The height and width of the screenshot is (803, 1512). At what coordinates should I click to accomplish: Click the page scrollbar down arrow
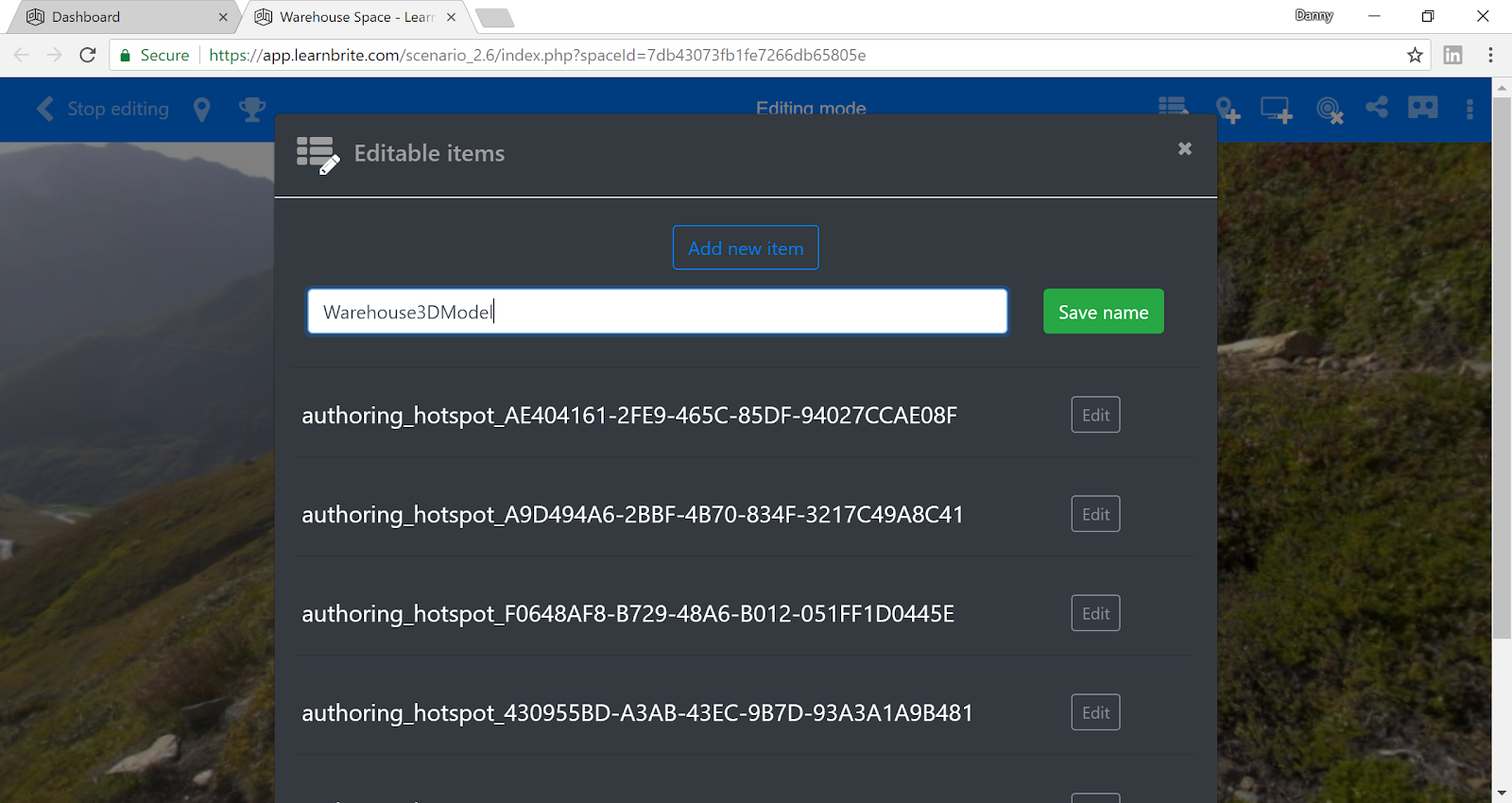tap(1502, 793)
